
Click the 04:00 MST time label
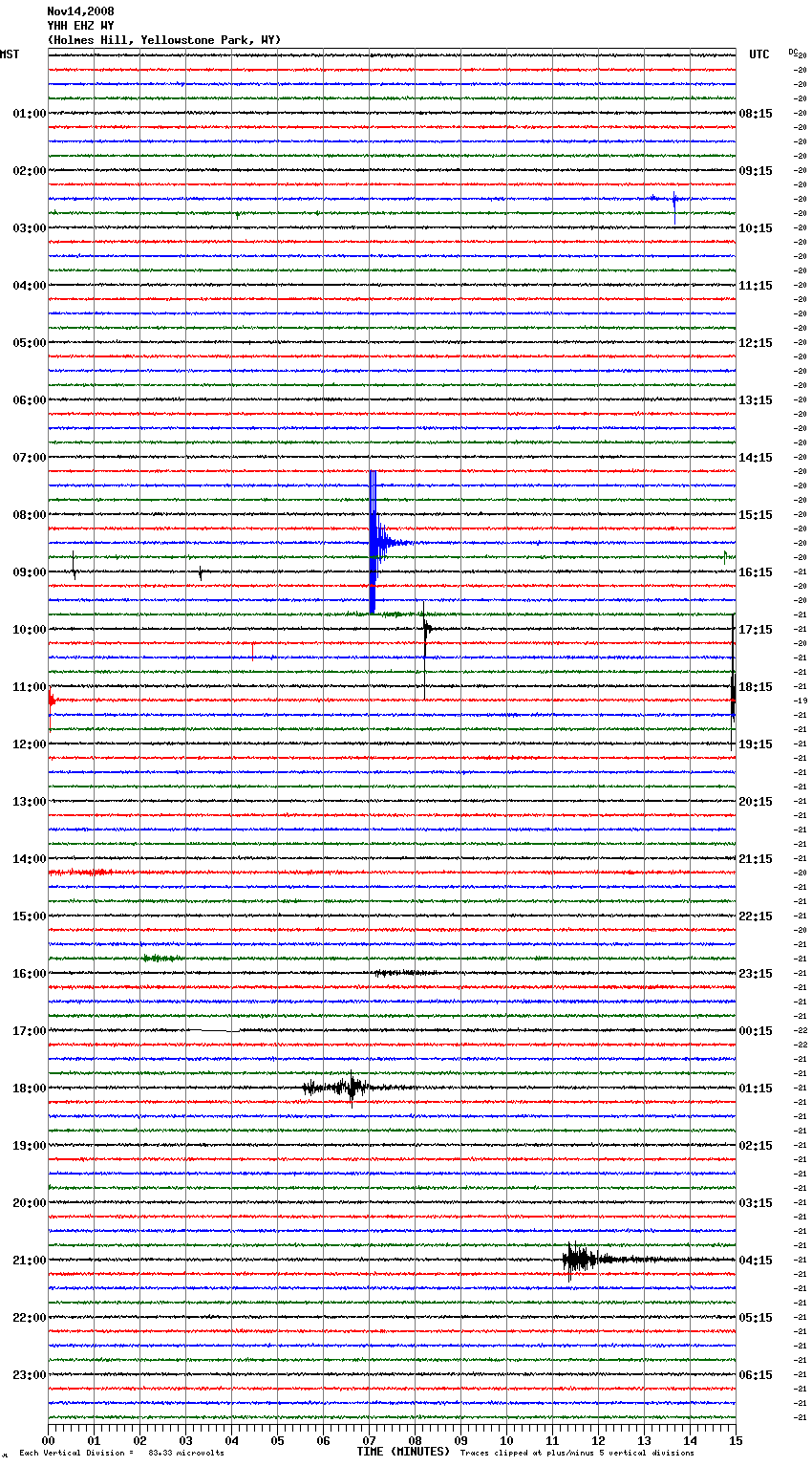pyautogui.click(x=30, y=286)
